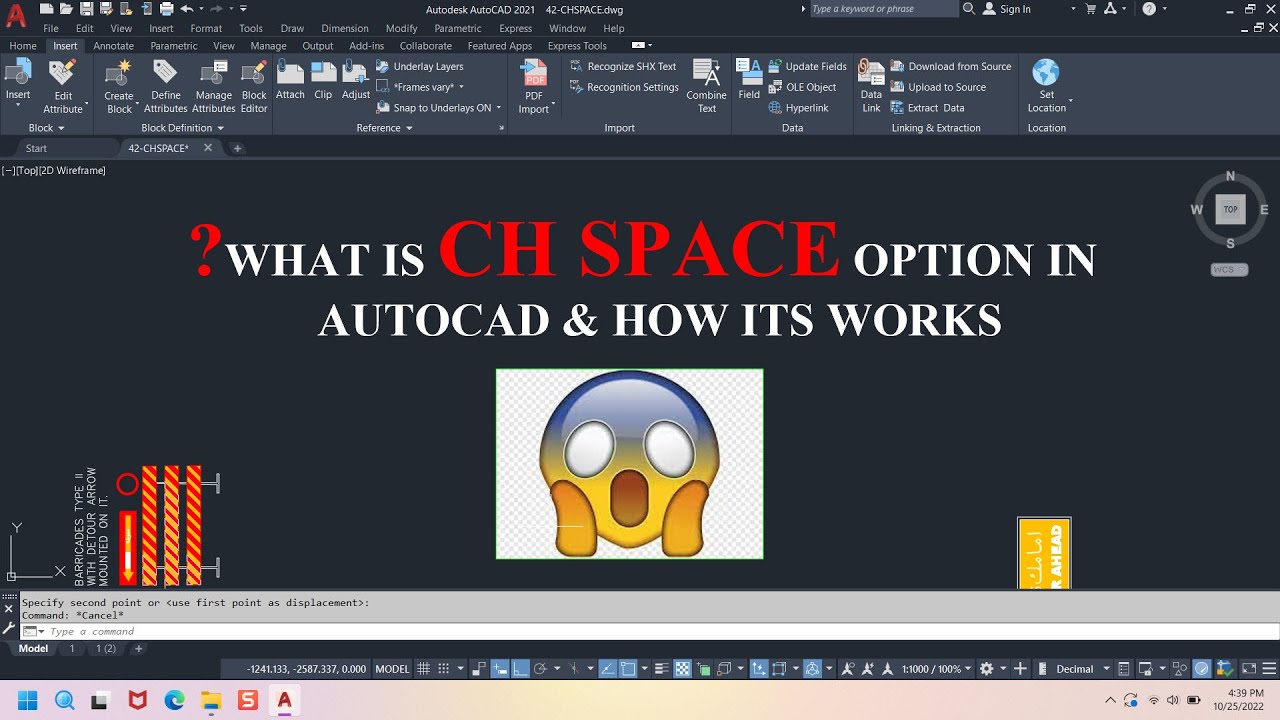Toggle MODEL space button in status bar

[x=393, y=669]
